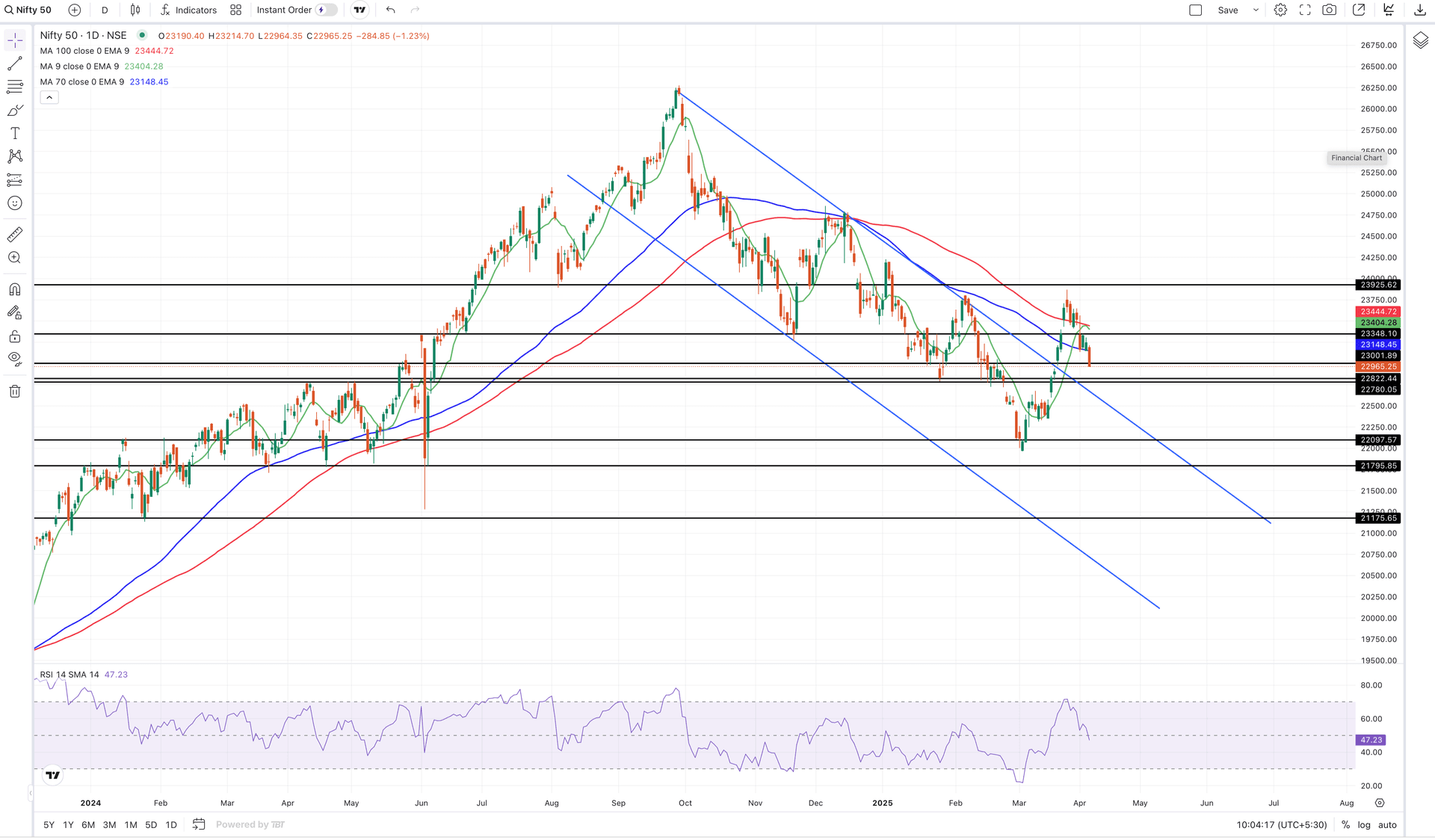Open the Indicators dialog
The image size is (1435, 840).
[188, 10]
